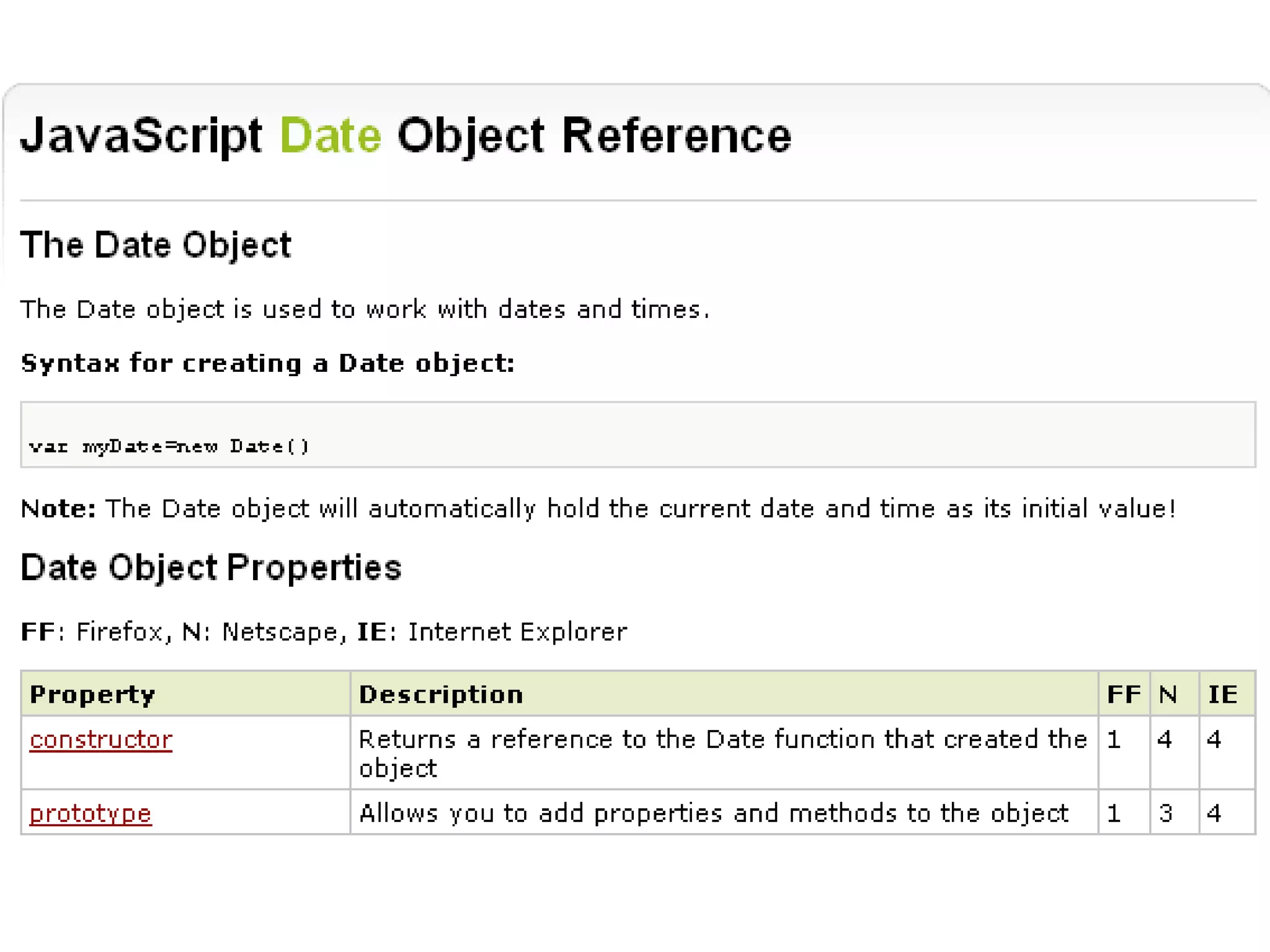Click the IE value in constructor row
Screen dimensions: 1270x952
pyautogui.click(x=1214, y=739)
